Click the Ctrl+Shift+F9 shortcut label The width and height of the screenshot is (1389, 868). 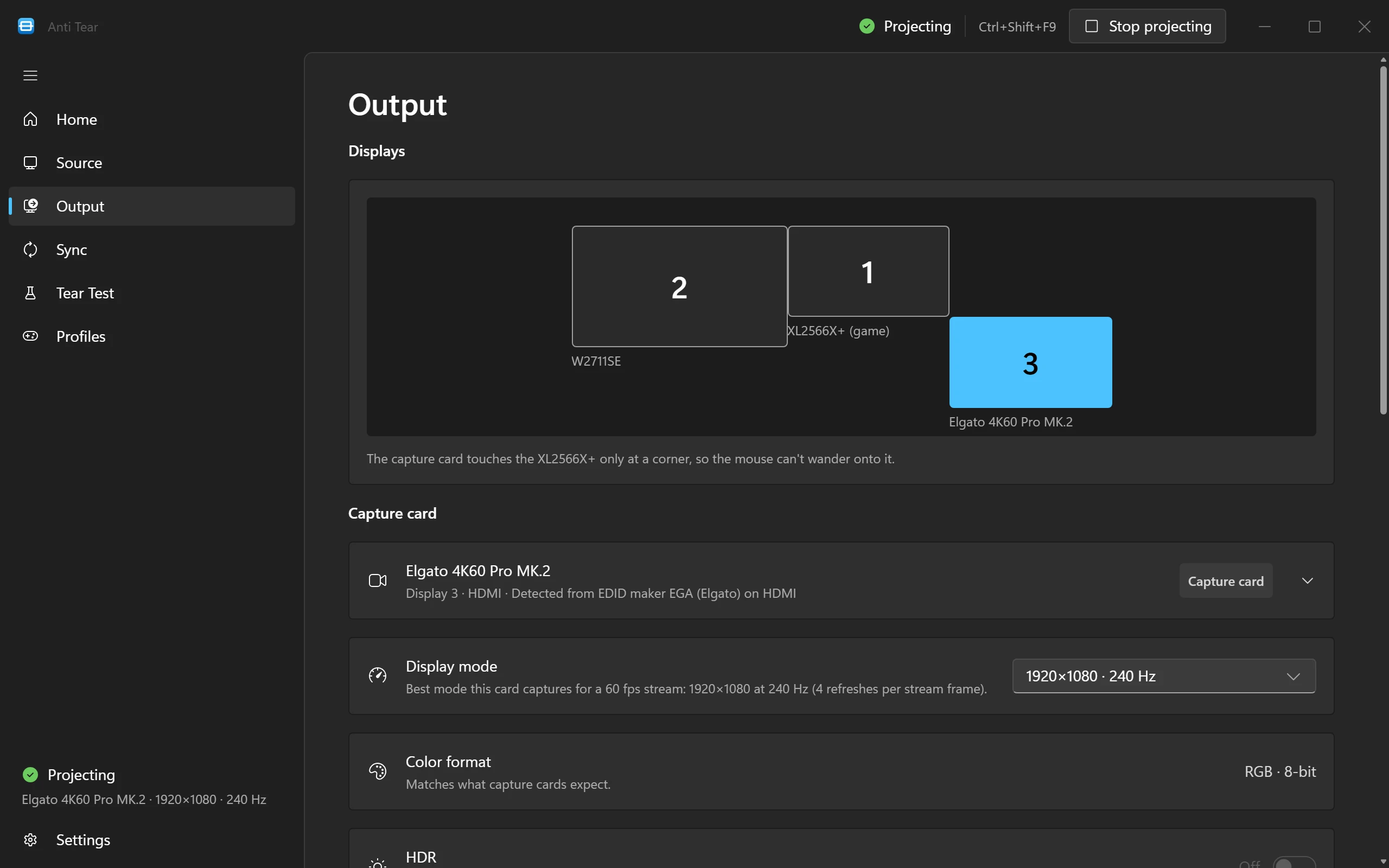1017,27
